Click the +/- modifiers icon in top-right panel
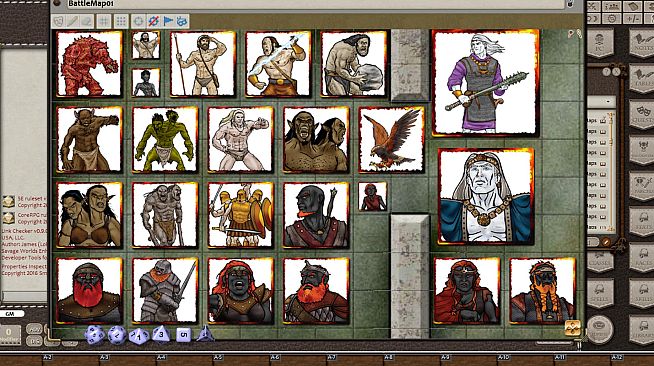The height and width of the screenshot is (366, 654). click(x=634, y=18)
